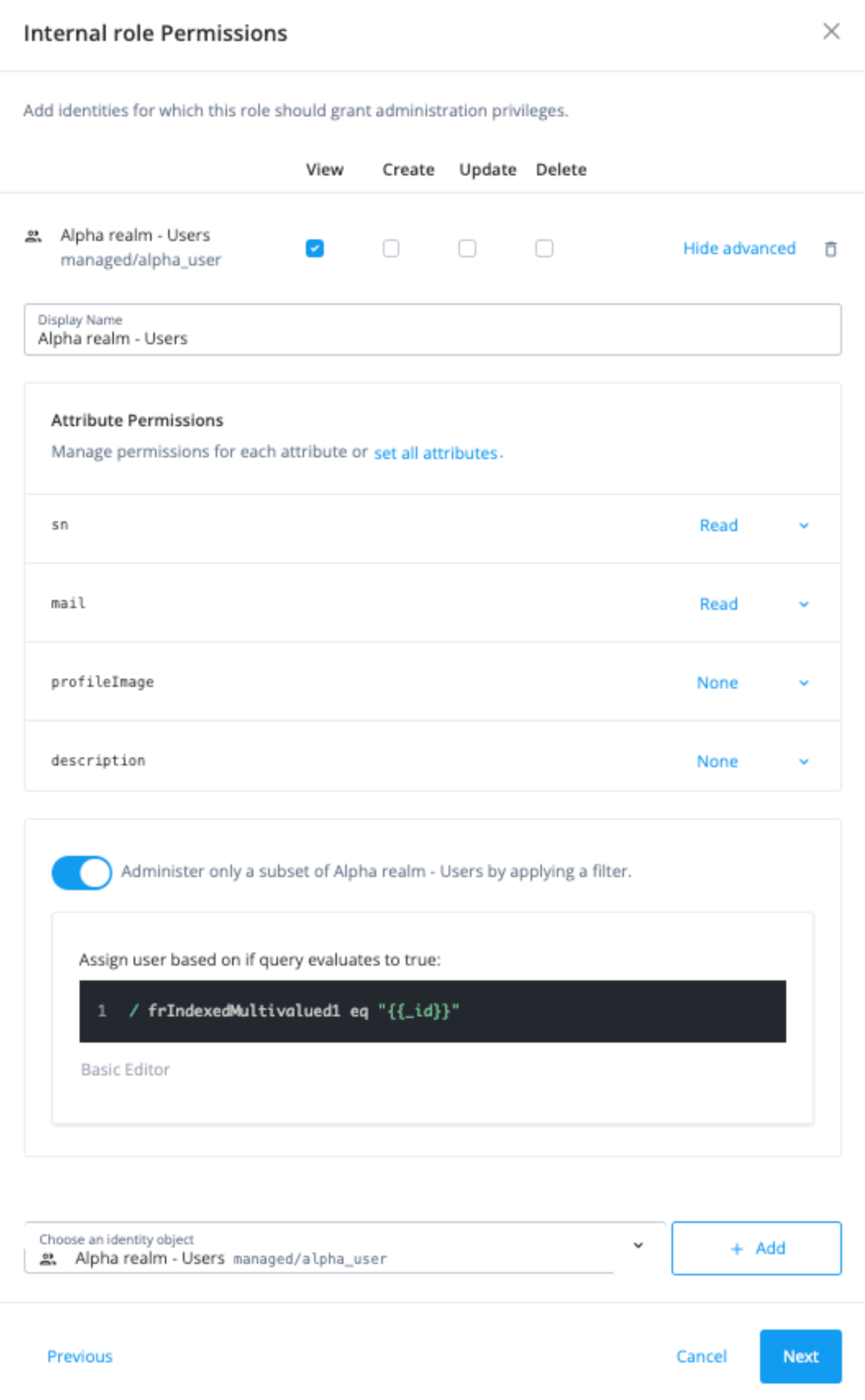The height and width of the screenshot is (1400, 865).
Task: Click the plus icon inside the Add button
Action: [738, 1248]
